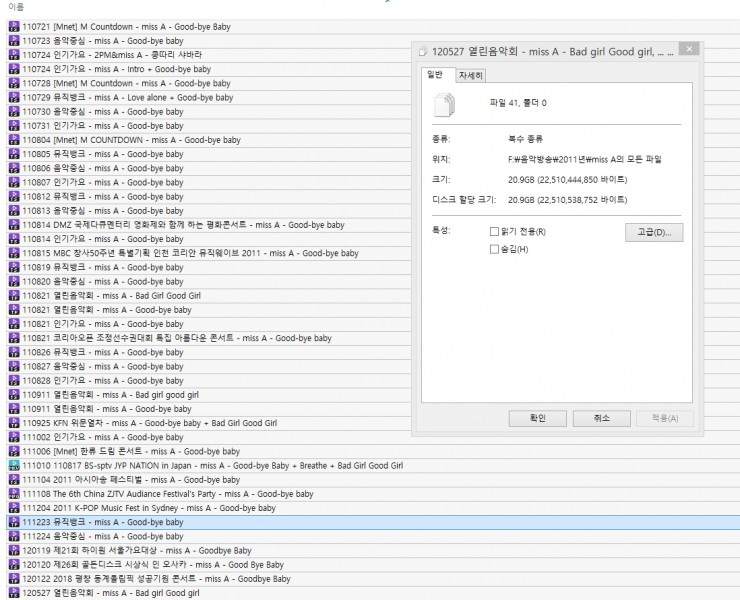740x600 pixels.
Task: Click icon of 110814 DMZ 평화콘서트 file
Action: pos(14,225)
